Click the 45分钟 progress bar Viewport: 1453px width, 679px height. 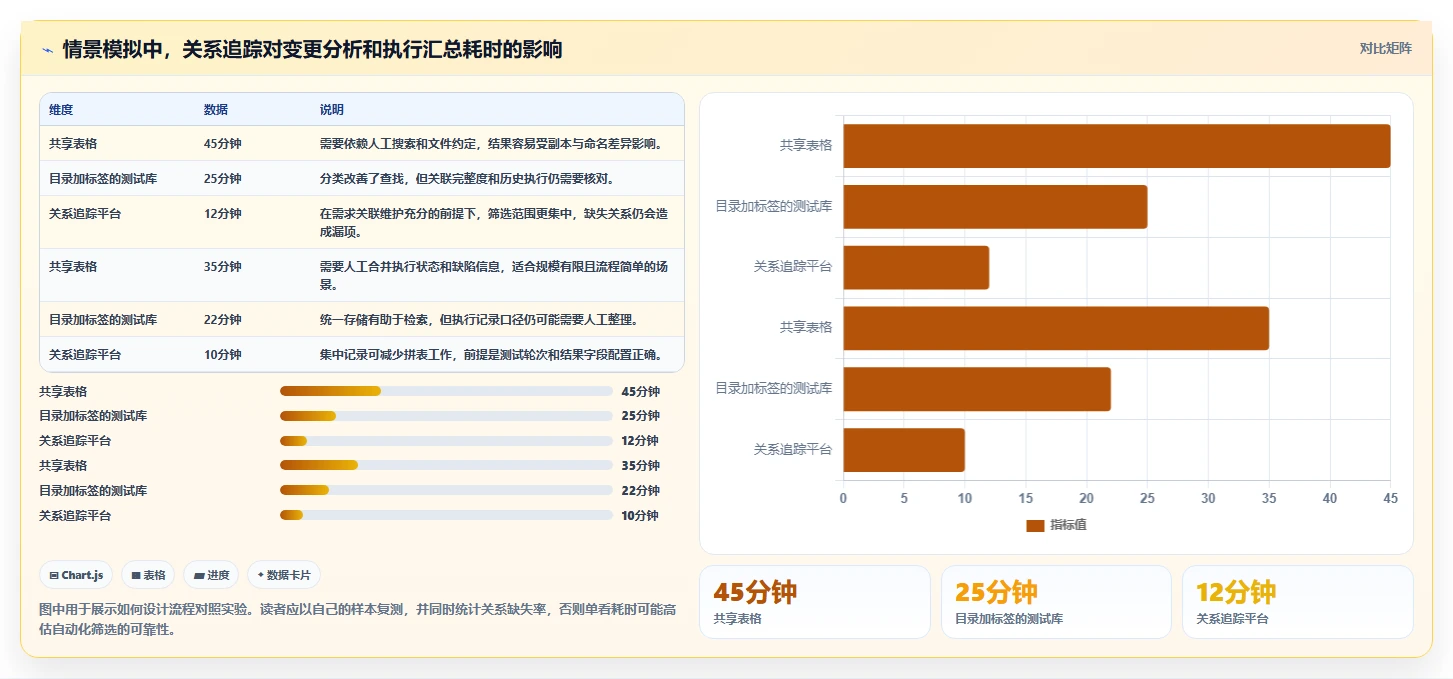[x=446, y=391]
